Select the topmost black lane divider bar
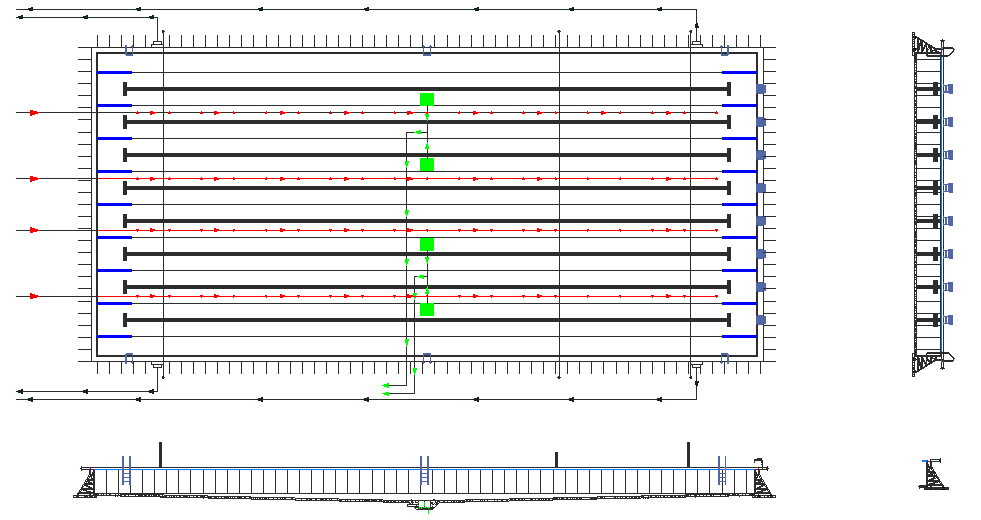This screenshot has height=520, width=981. click(x=427, y=89)
